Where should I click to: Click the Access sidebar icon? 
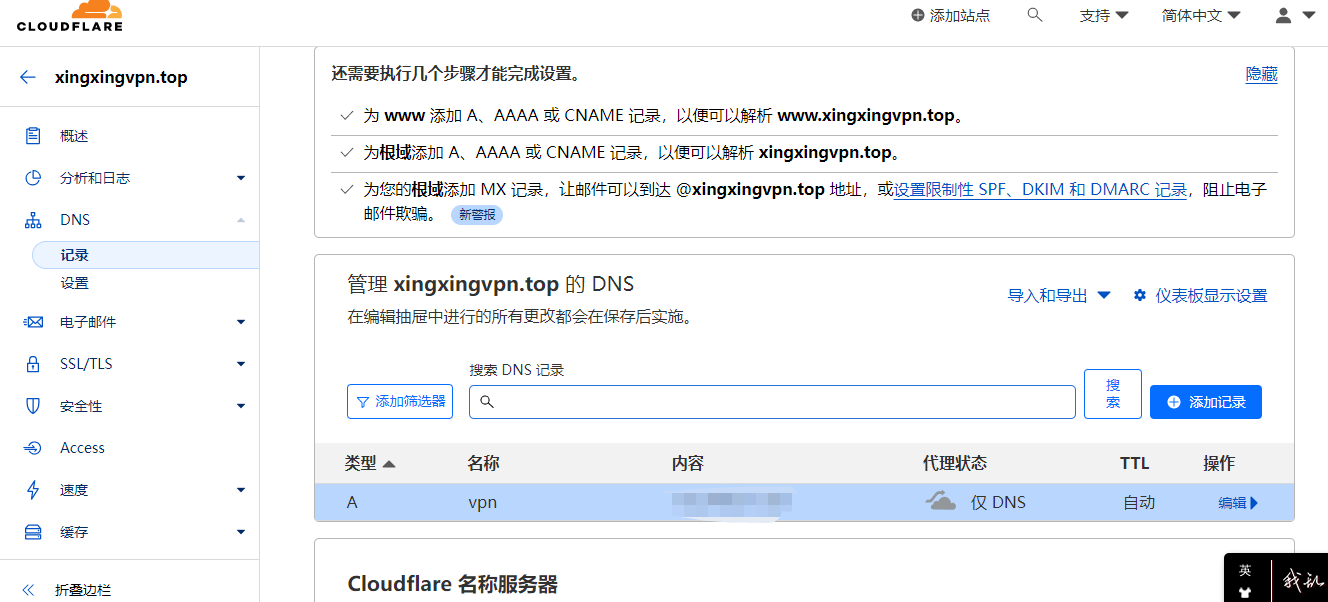point(33,448)
